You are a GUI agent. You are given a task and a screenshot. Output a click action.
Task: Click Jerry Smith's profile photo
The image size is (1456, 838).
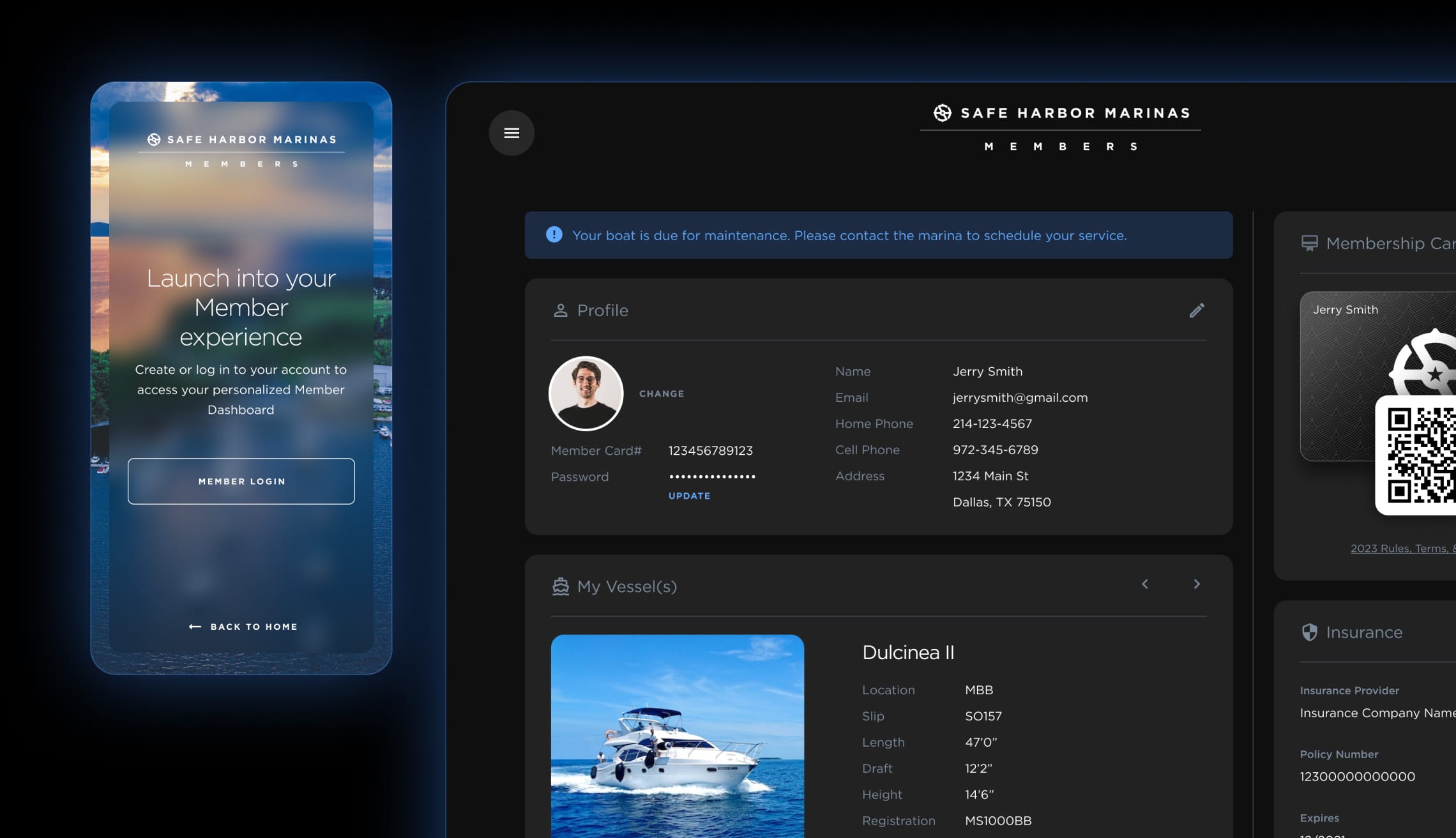click(586, 393)
